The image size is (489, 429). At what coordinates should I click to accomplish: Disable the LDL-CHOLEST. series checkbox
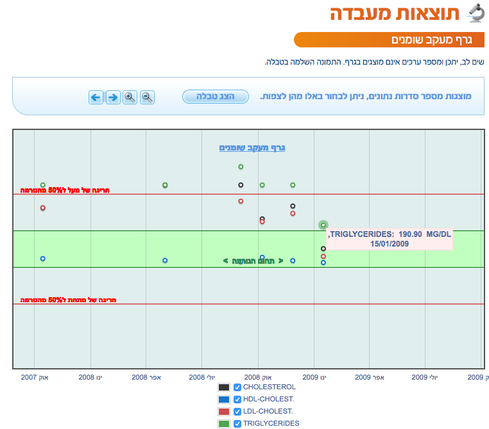pyautogui.click(x=237, y=411)
